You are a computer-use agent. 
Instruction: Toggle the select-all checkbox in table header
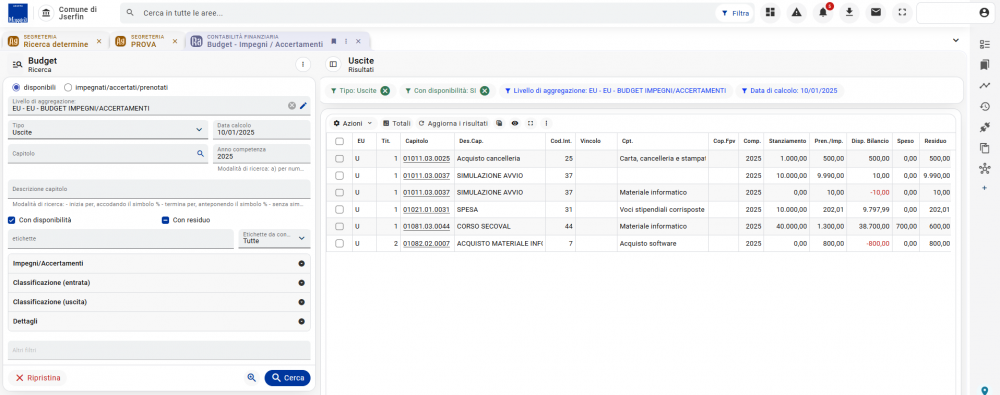coord(339,141)
